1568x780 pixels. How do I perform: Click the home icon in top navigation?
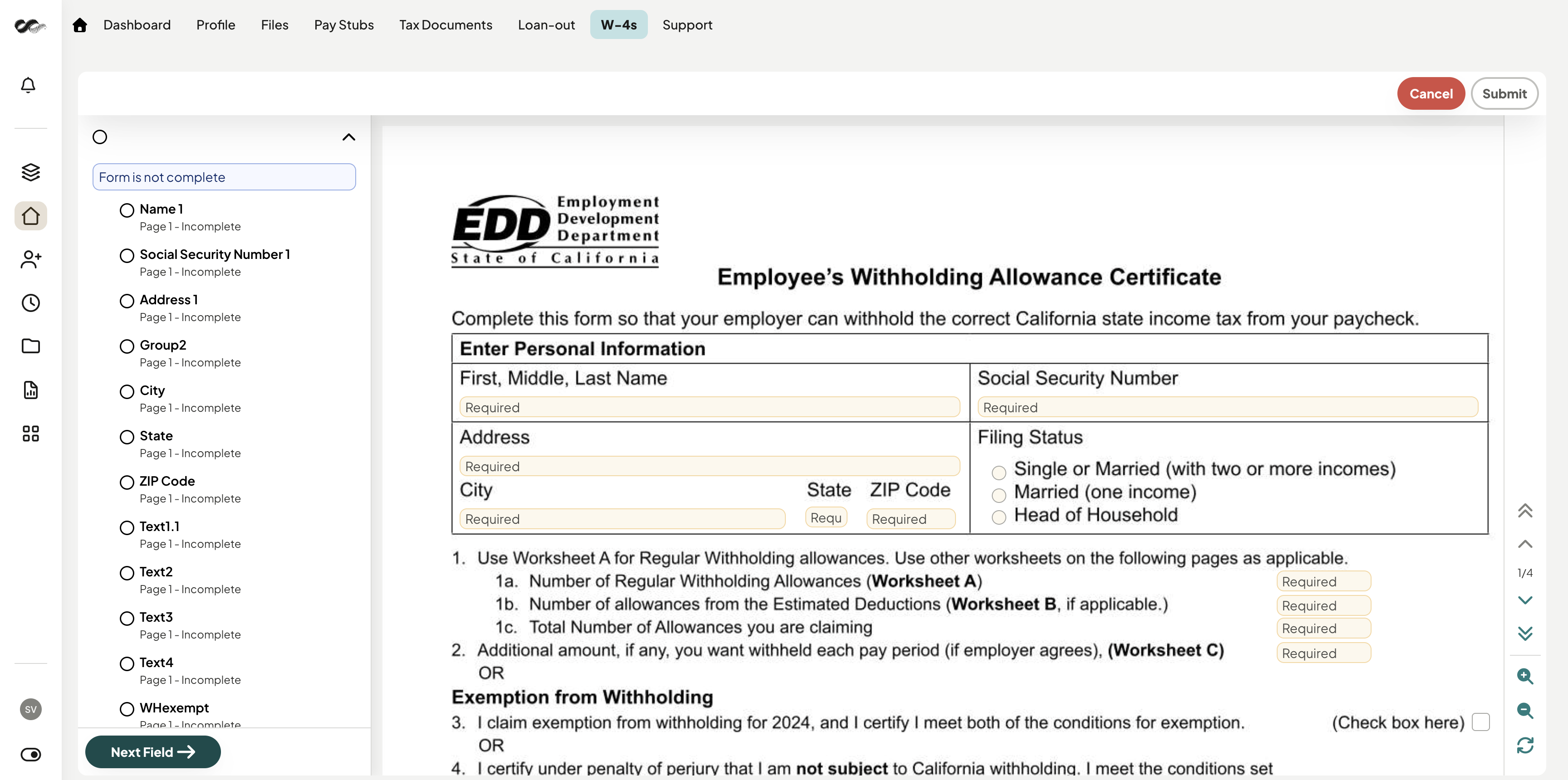80,25
